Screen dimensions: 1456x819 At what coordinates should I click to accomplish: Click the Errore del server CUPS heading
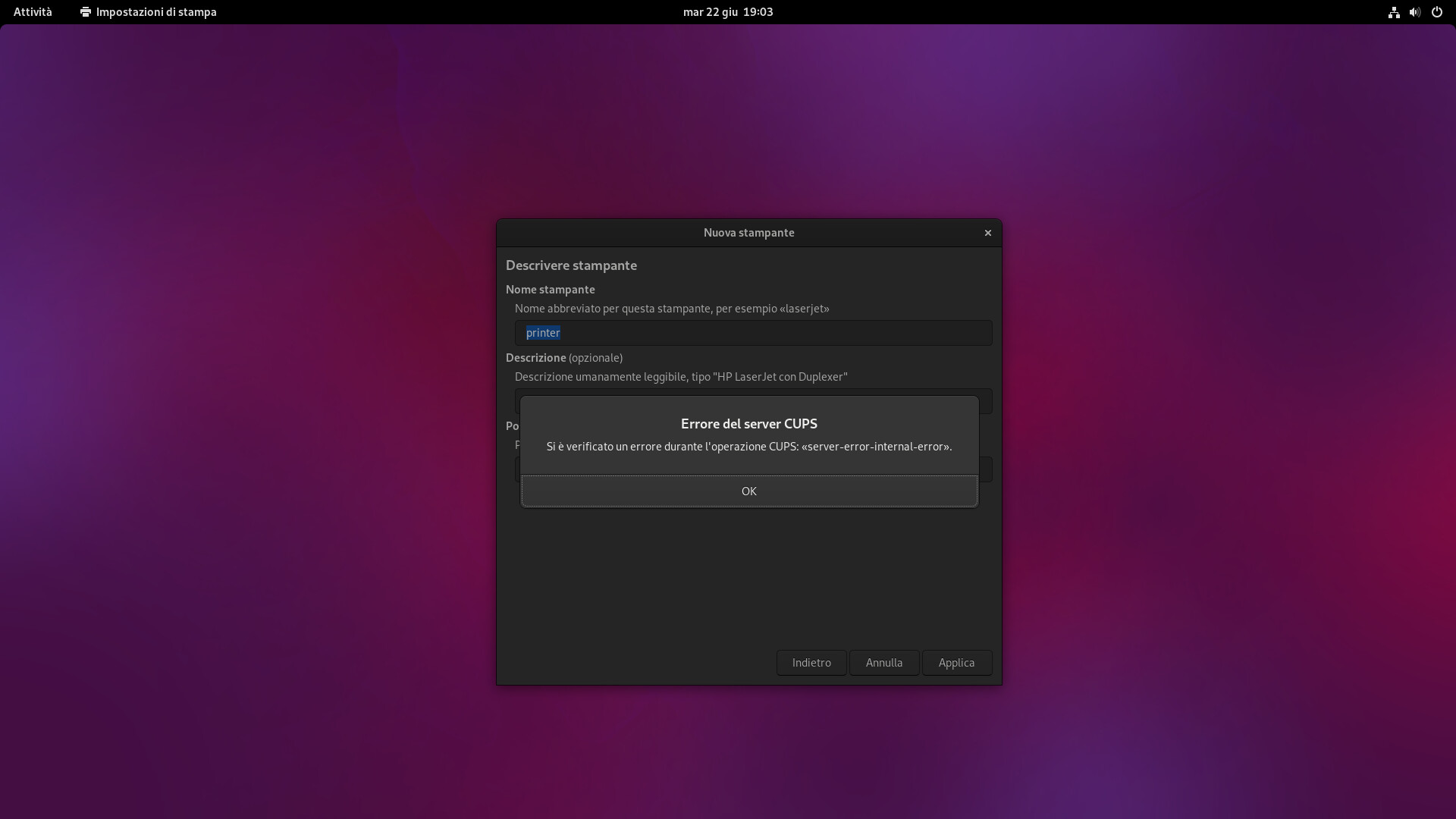pos(748,424)
